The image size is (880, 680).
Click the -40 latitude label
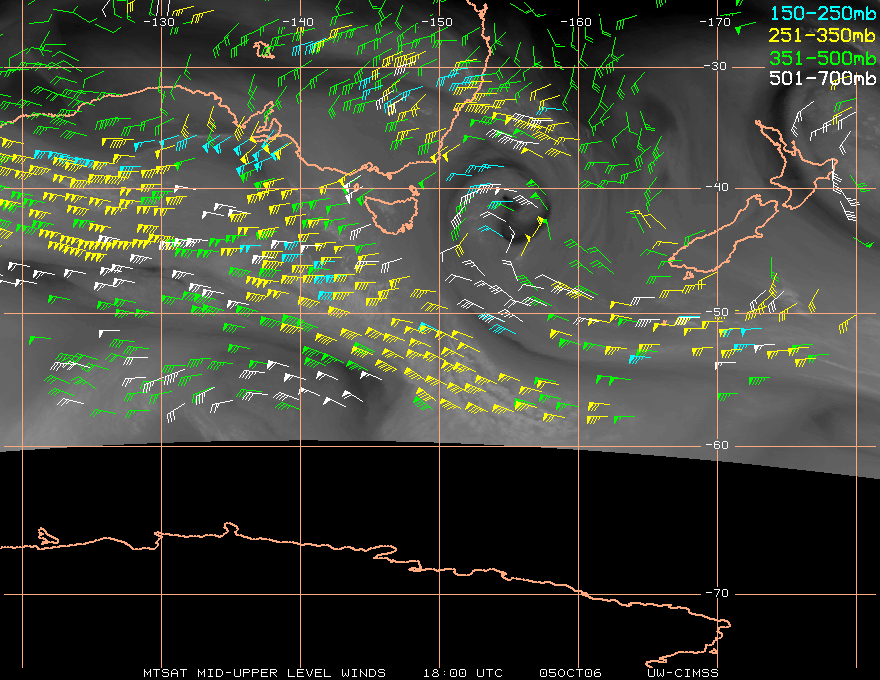[x=717, y=187]
